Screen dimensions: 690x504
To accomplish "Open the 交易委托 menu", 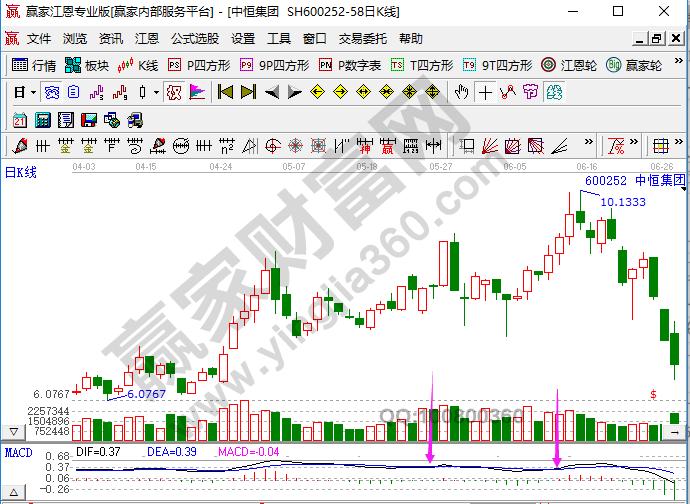I will [x=362, y=39].
